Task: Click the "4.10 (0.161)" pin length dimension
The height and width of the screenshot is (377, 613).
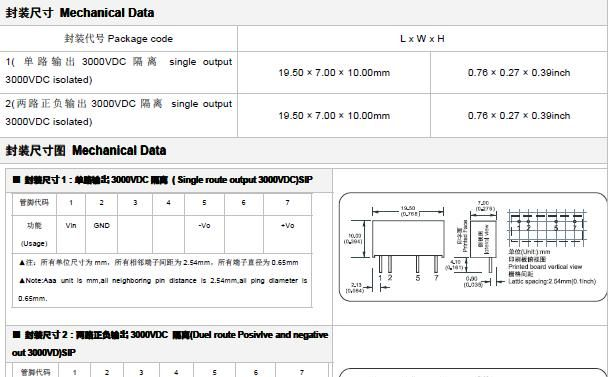Action: [x=455, y=265]
